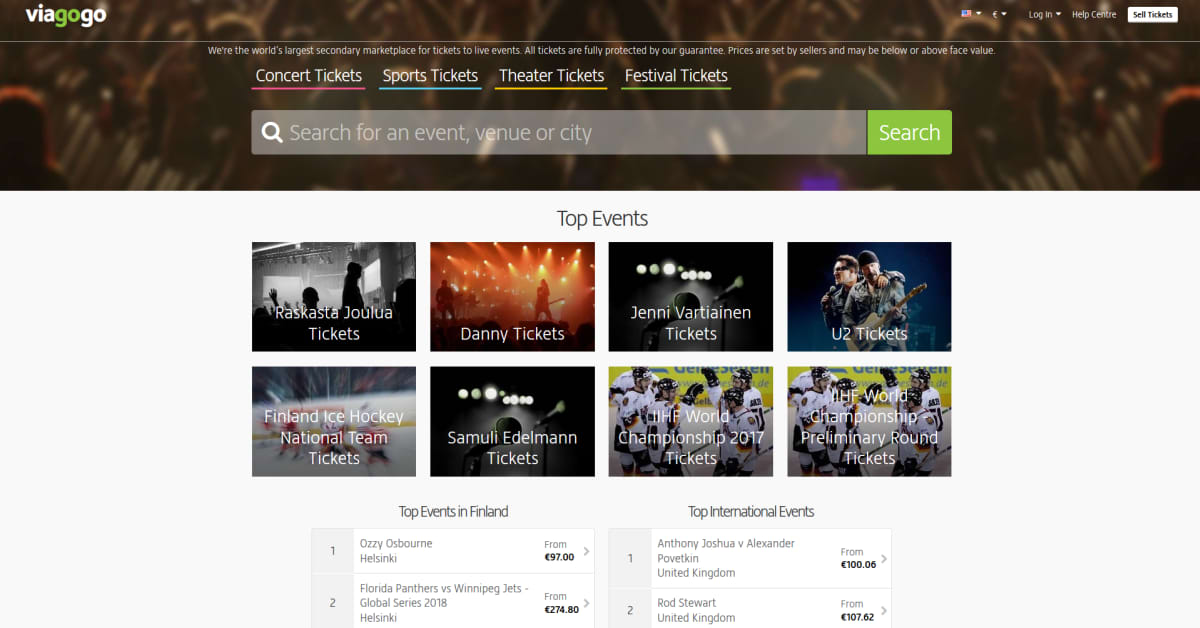Click the arrow on the Ozzy Osbourne row
Screen dimensions: 1200x628
point(586,551)
